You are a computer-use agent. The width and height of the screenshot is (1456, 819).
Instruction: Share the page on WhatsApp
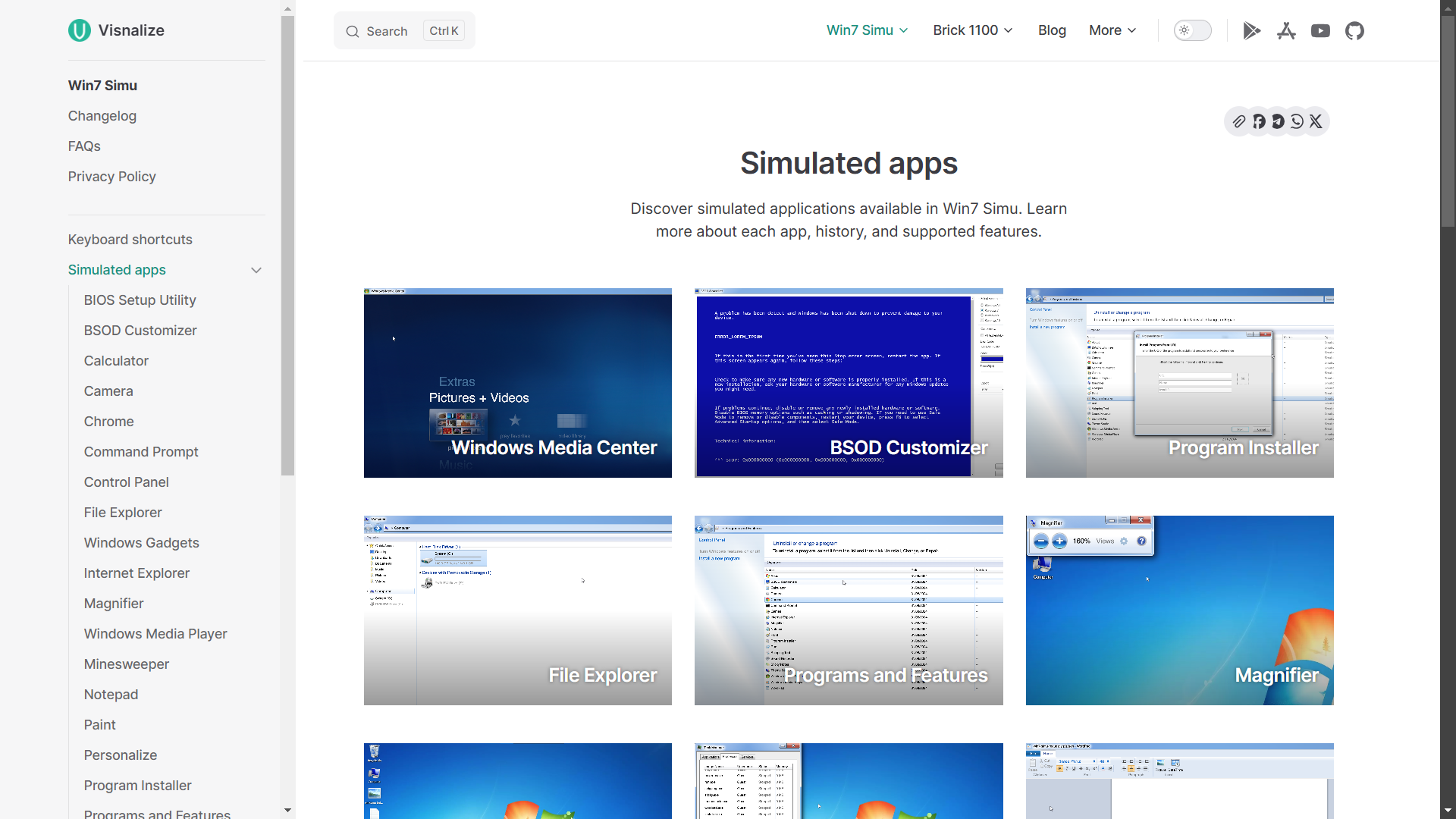click(x=1297, y=121)
